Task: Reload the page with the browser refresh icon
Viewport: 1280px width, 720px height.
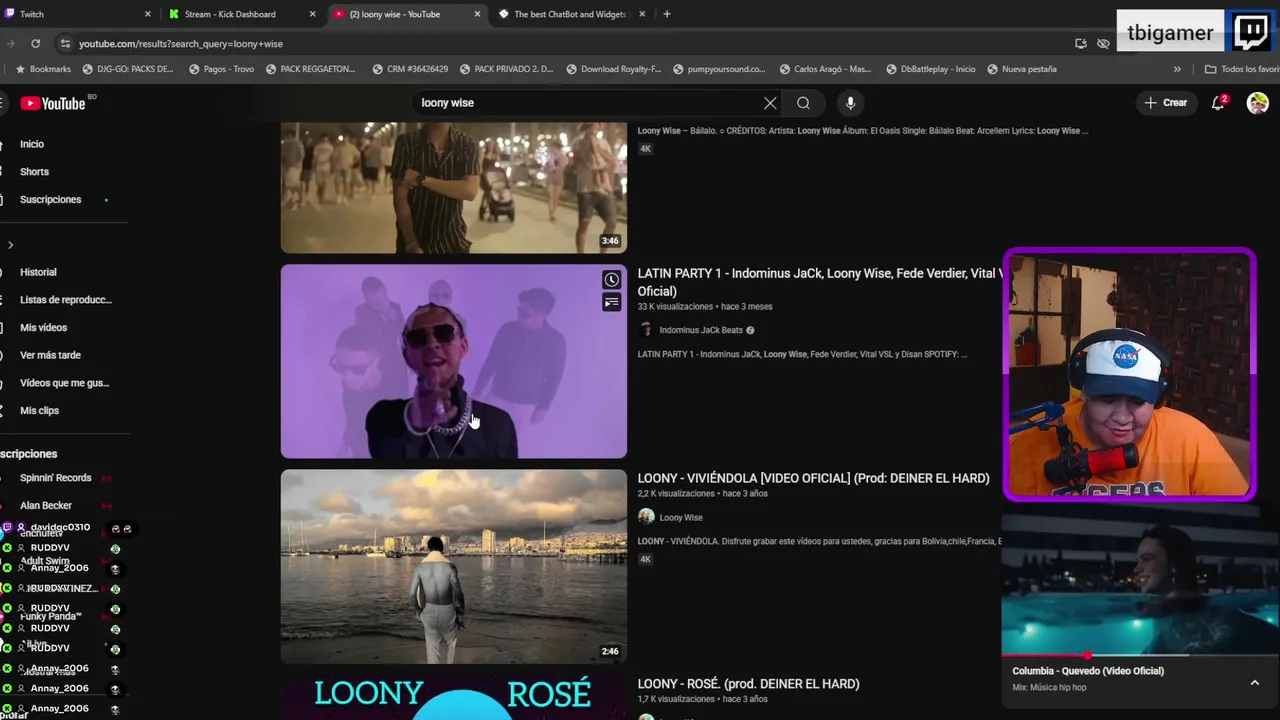Action: [x=35, y=44]
